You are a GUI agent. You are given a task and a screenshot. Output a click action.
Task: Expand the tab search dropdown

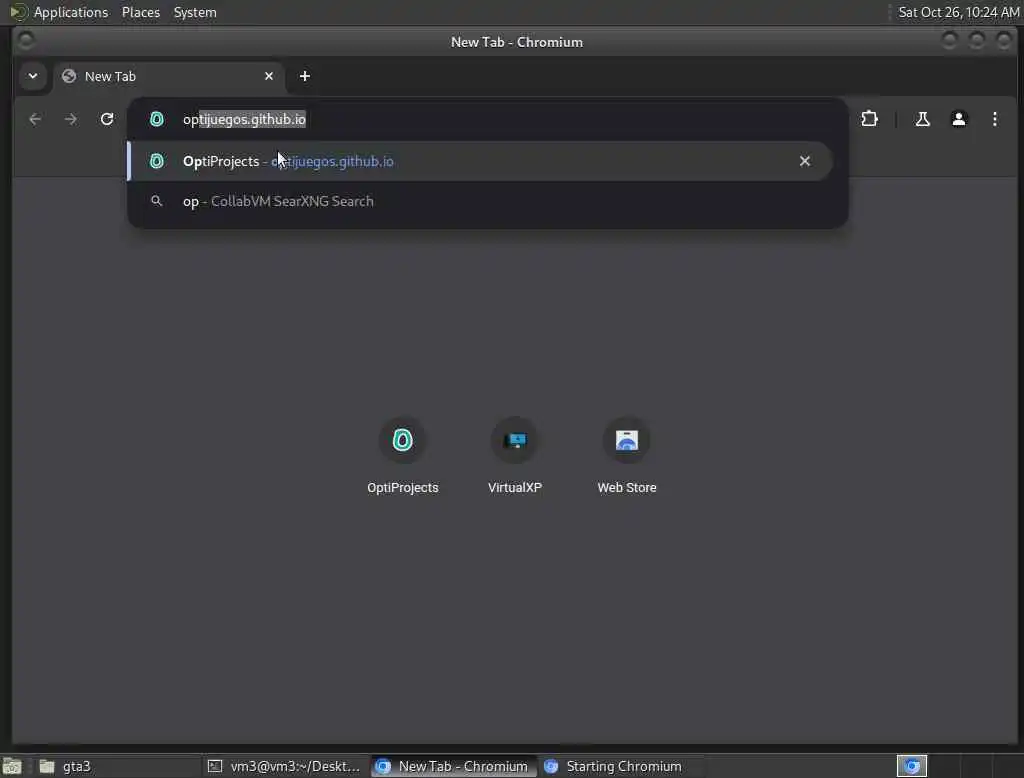pyautogui.click(x=33, y=76)
